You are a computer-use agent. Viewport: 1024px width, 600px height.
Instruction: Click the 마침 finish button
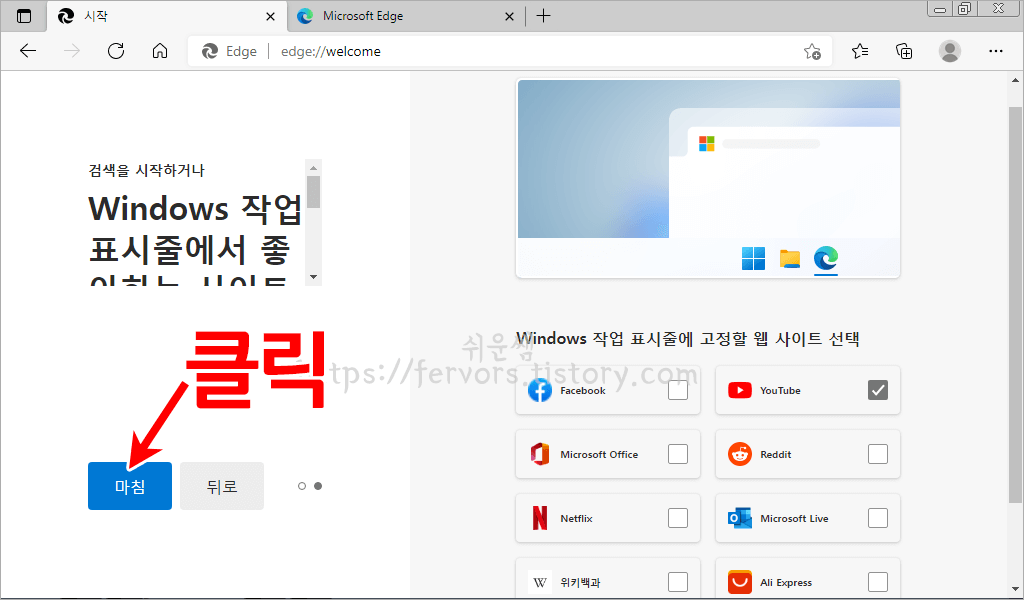[x=130, y=486]
